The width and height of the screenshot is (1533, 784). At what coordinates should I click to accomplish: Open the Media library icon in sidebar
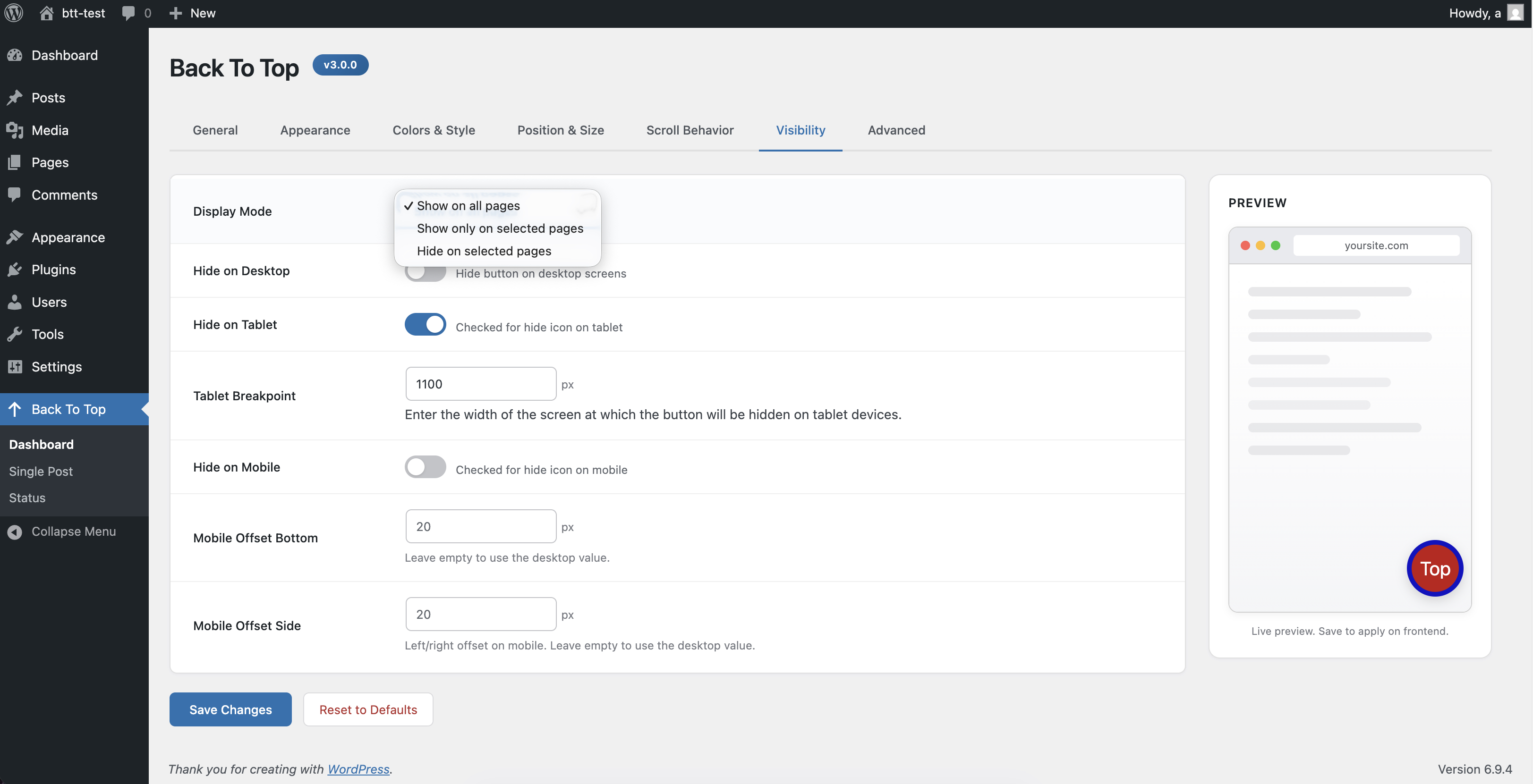(x=16, y=130)
